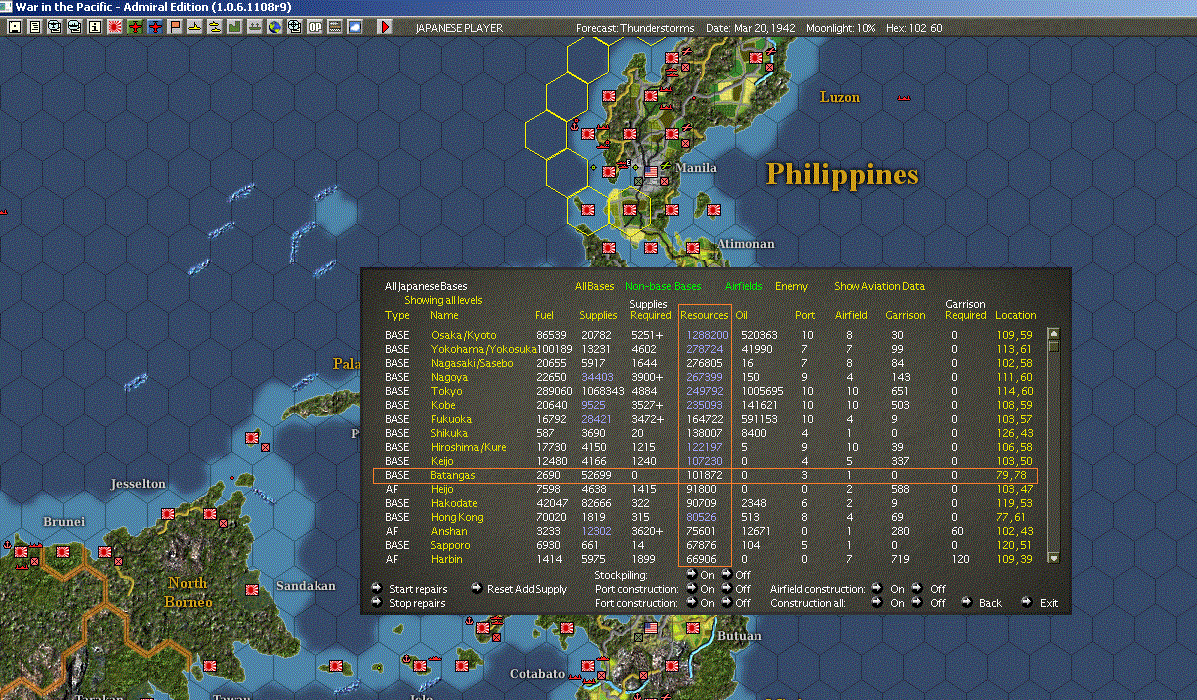Set Construction all to On
The height and width of the screenshot is (700, 1197).
pyautogui.click(x=876, y=602)
